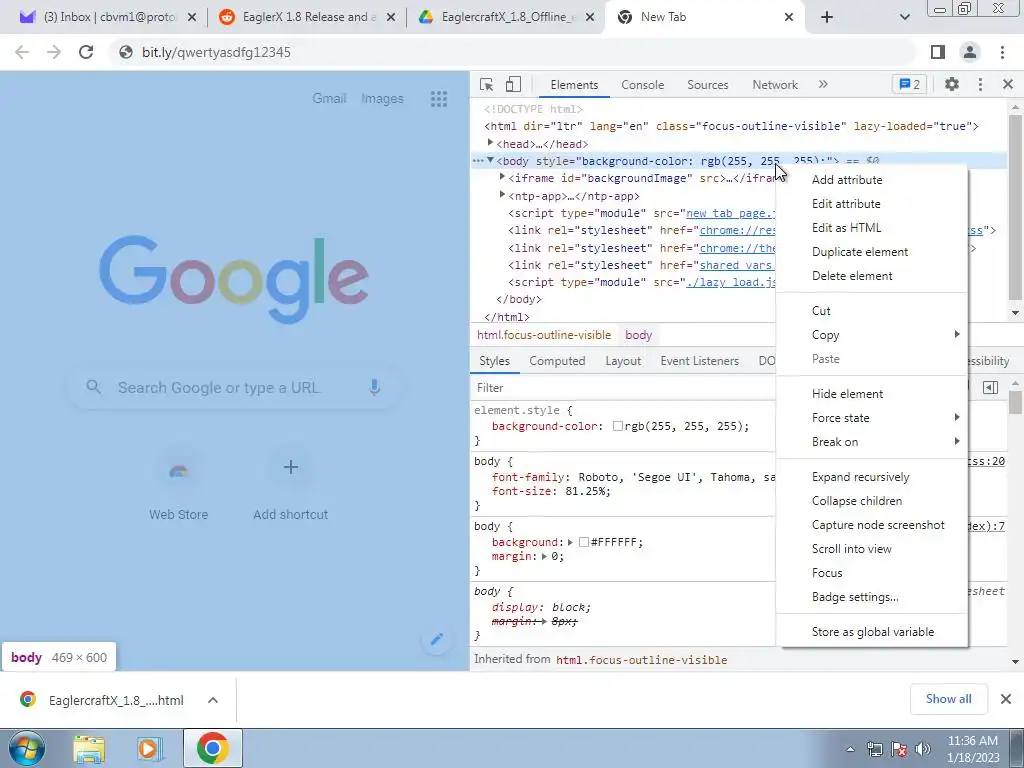This screenshot has height=768, width=1024.
Task: Open DevTools customize menu (three dots)
Action: click(x=980, y=84)
